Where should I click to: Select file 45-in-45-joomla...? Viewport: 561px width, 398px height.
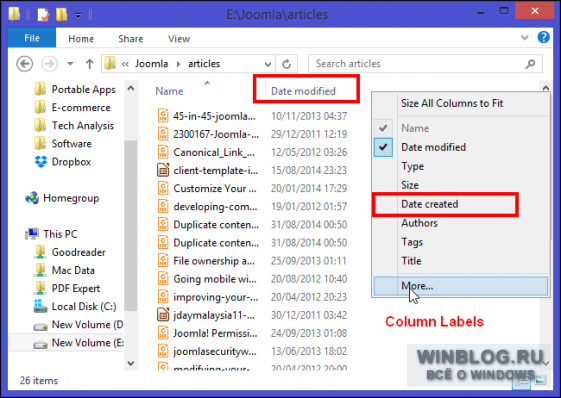(214, 116)
